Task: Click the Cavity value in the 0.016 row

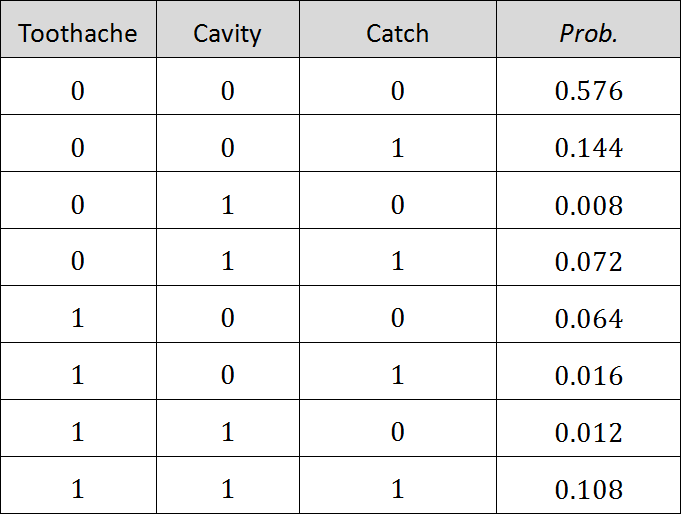Action: (227, 376)
